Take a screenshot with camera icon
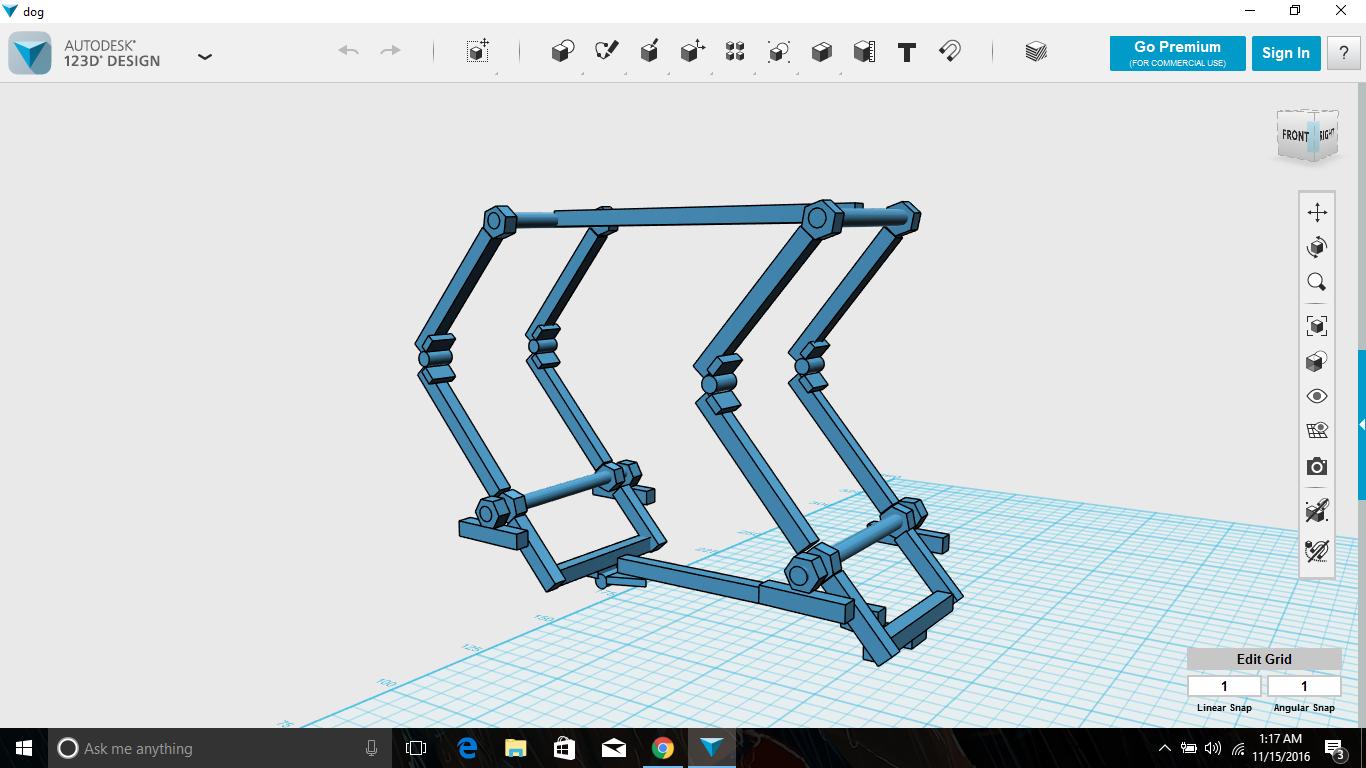The height and width of the screenshot is (768, 1366). [1317, 467]
